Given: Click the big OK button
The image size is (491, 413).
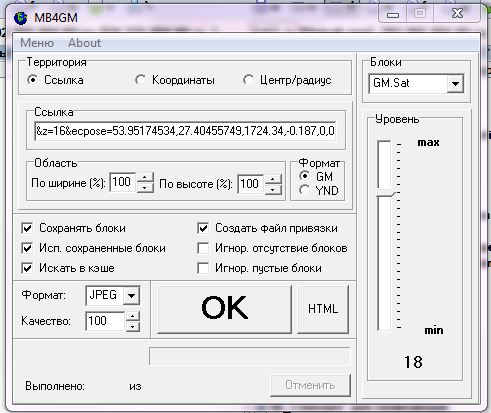Looking at the screenshot, I should tap(224, 308).
